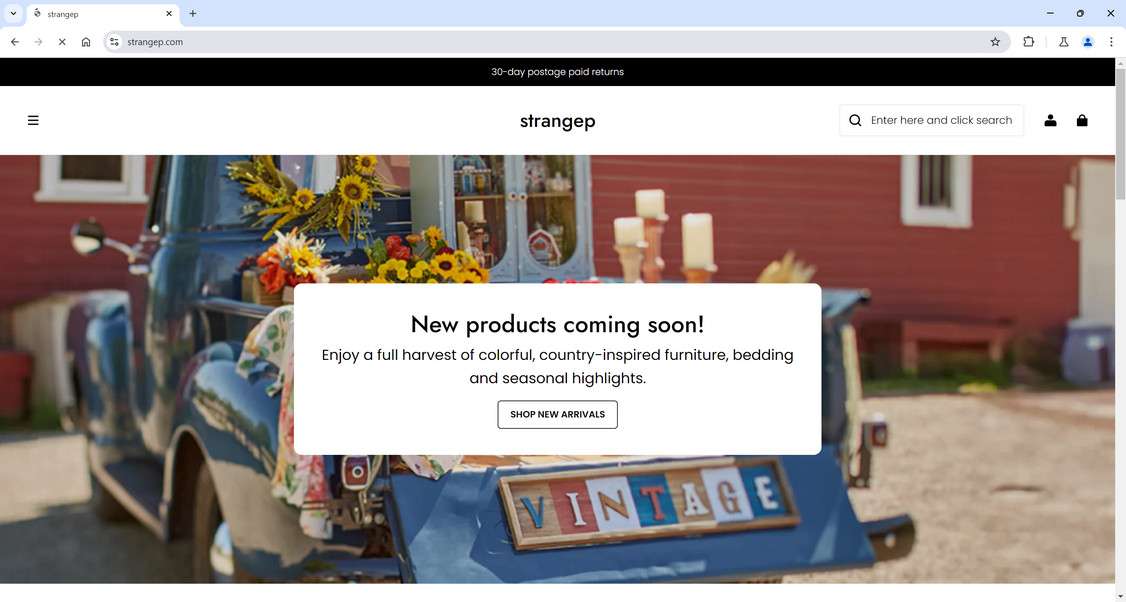The width and height of the screenshot is (1126, 602).
Task: Open the Chrome three-dot menu
Action: [x=1111, y=42]
